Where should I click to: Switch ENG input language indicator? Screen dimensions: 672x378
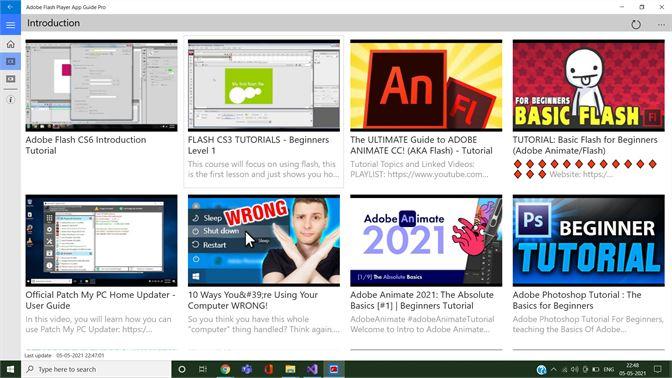[609, 369]
